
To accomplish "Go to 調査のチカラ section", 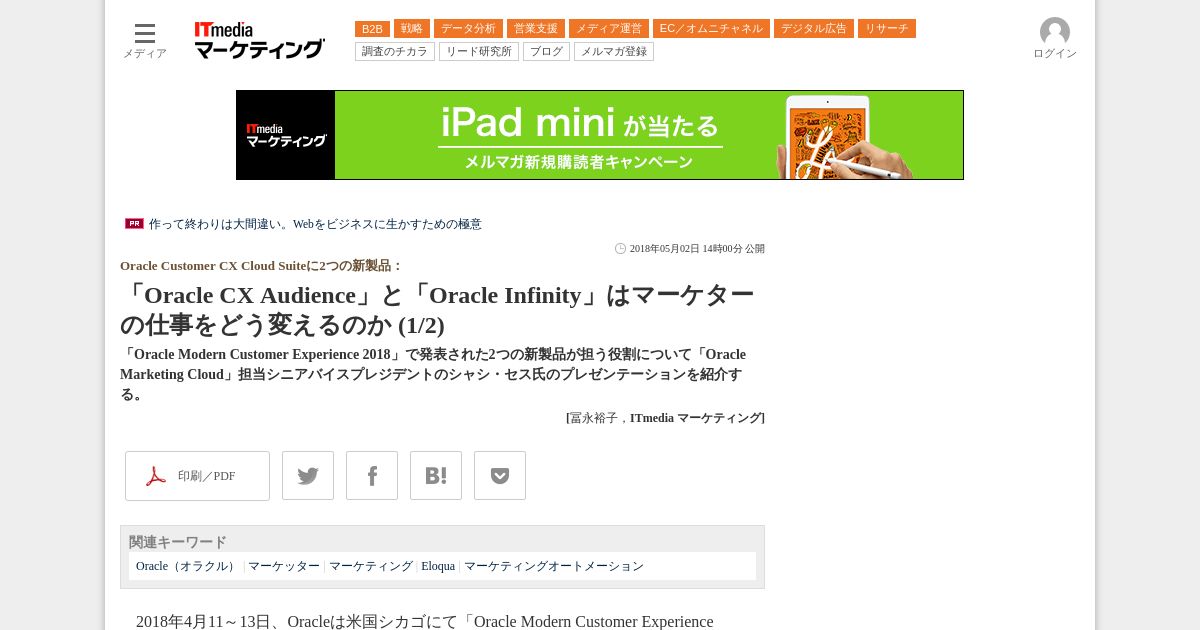I will (x=395, y=52).
